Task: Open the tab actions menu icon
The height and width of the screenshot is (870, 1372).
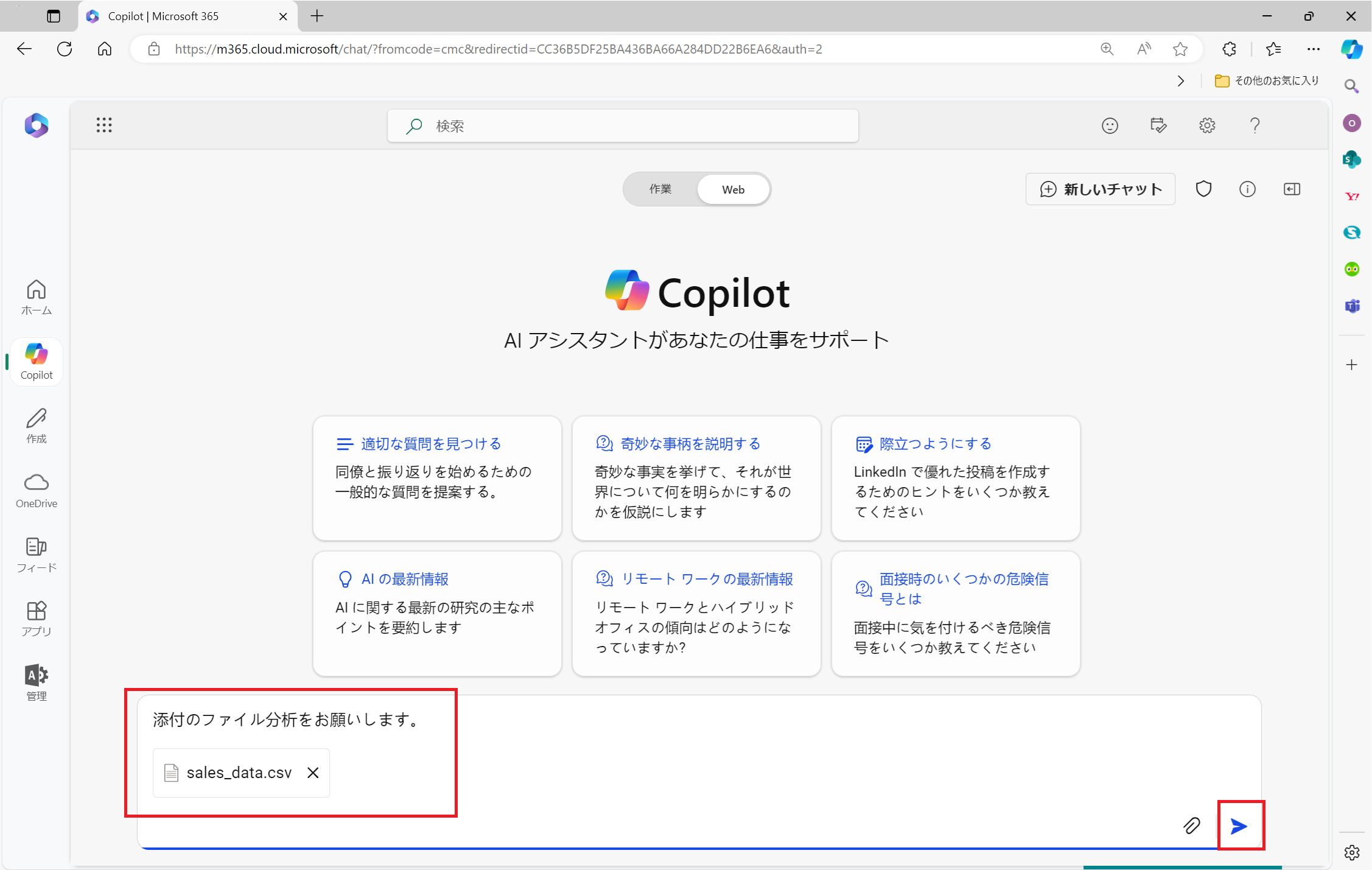Action: (54, 16)
